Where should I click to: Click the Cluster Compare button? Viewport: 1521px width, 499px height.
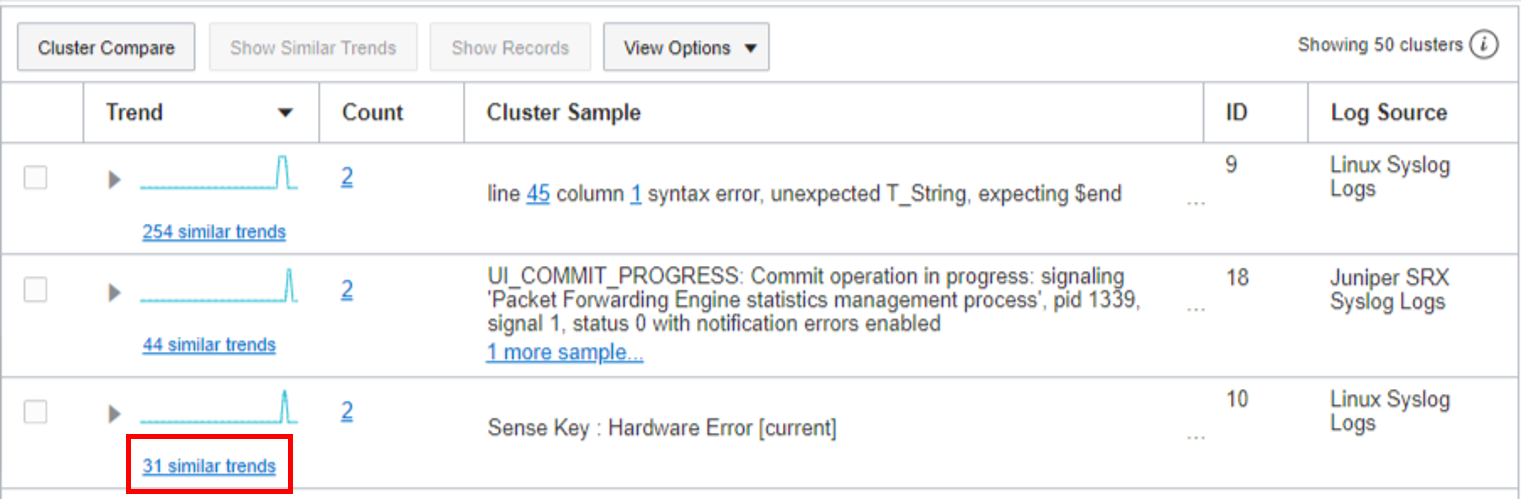[106, 48]
